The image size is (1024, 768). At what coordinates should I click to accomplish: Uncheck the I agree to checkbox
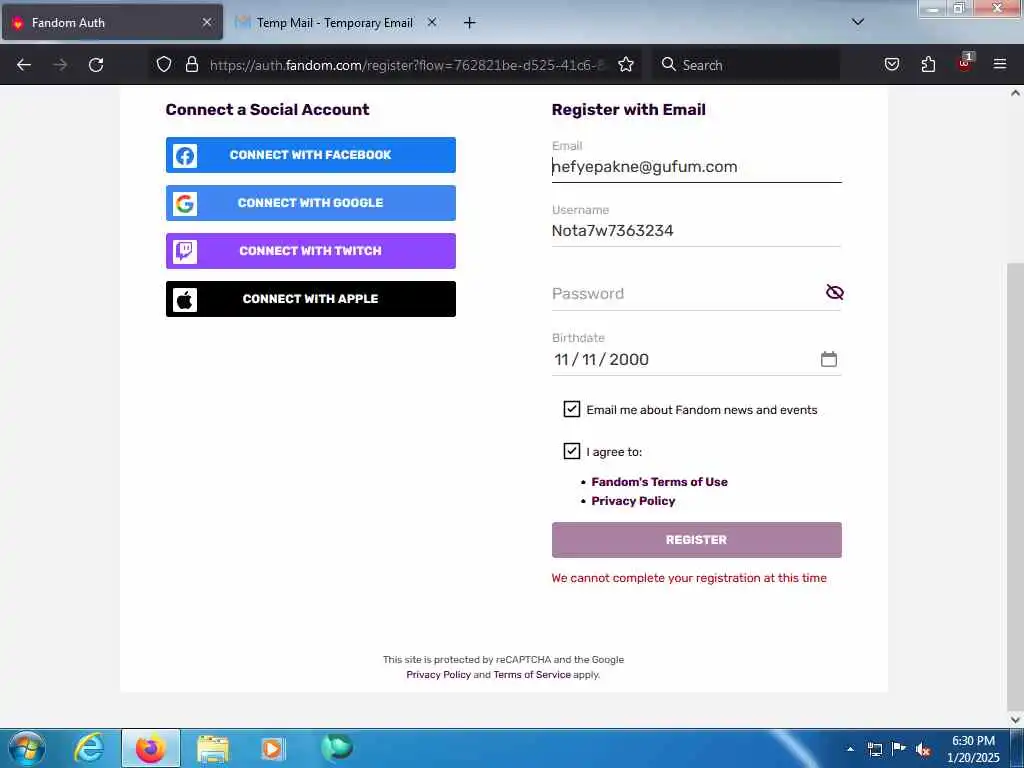tap(571, 451)
